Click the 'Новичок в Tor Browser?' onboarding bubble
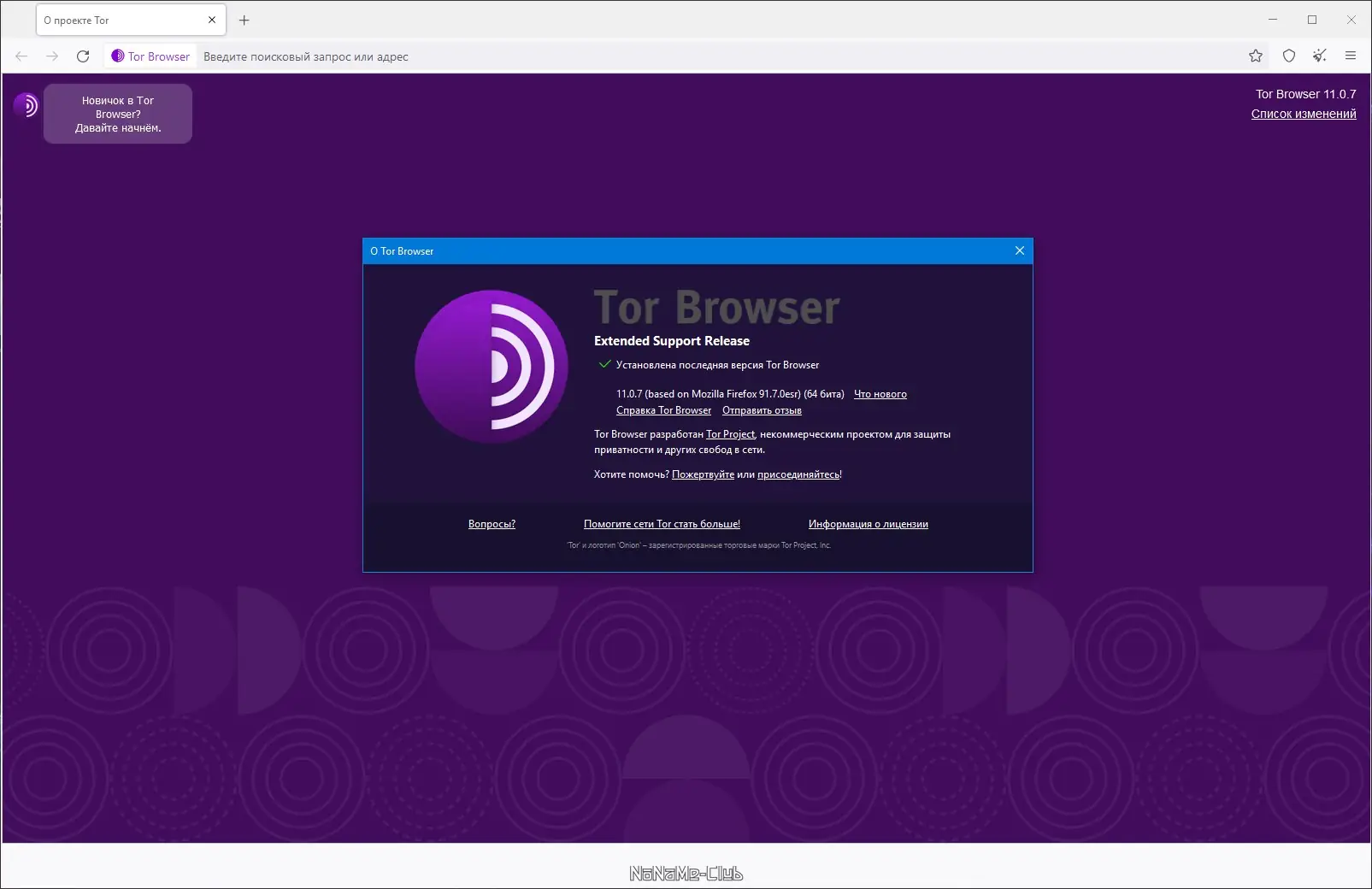This screenshot has height=889, width=1372. click(118, 114)
